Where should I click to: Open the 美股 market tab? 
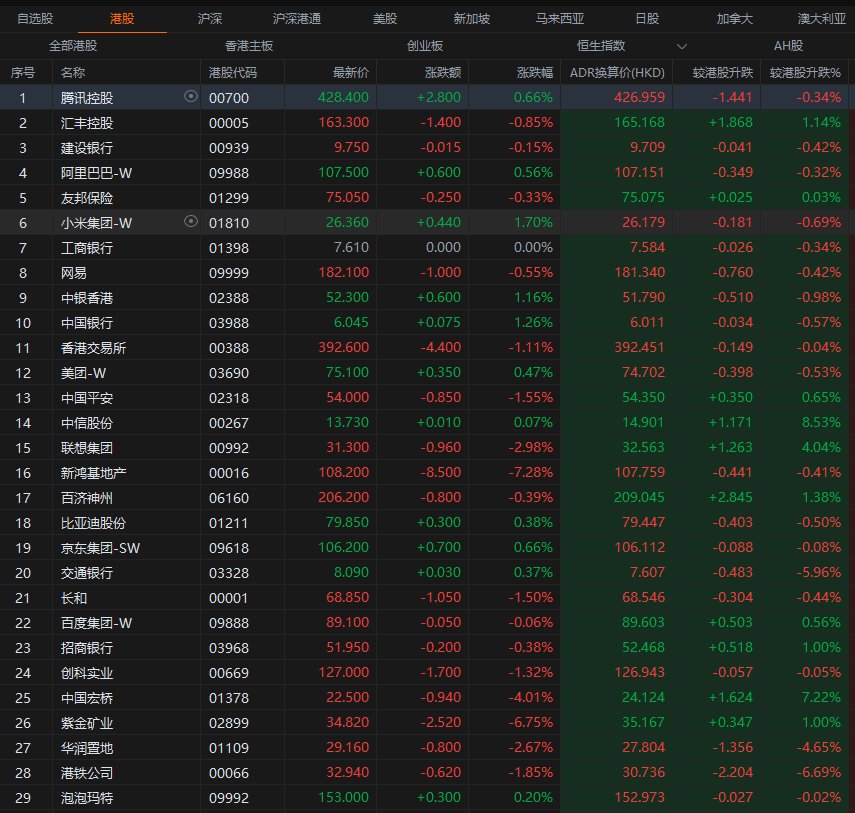pyautogui.click(x=385, y=19)
